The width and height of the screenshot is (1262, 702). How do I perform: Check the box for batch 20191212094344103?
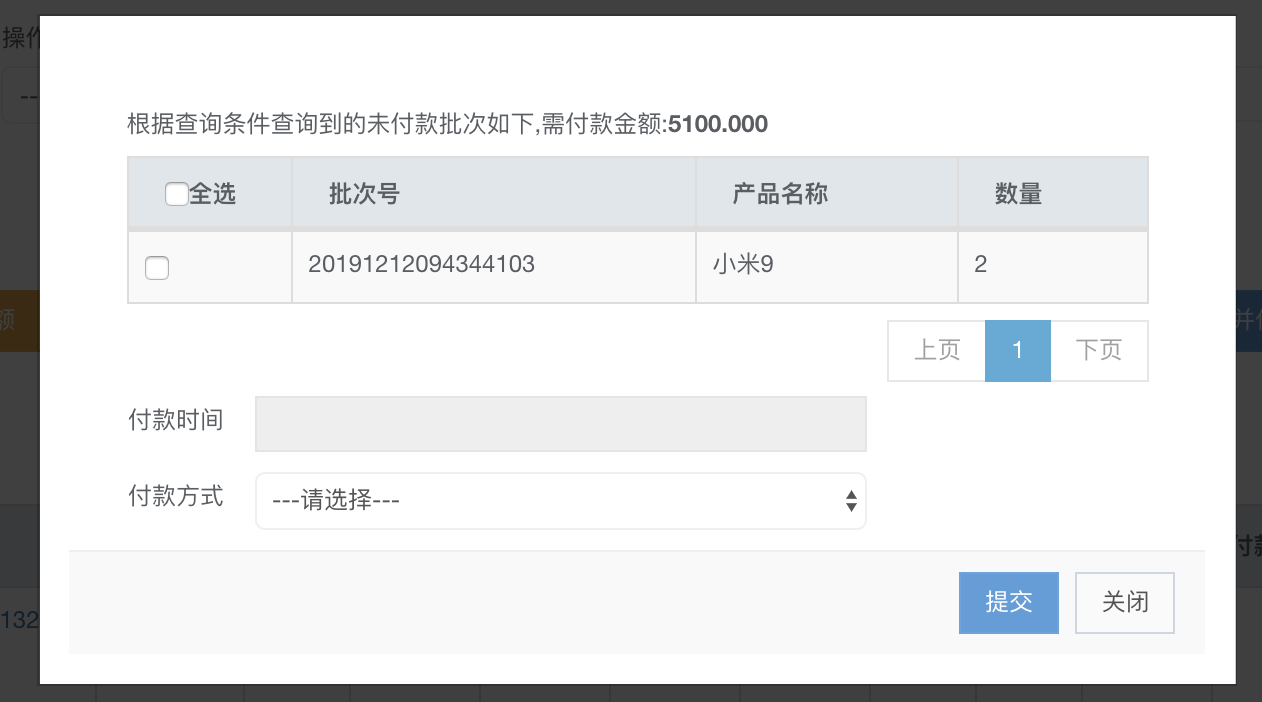point(157,267)
